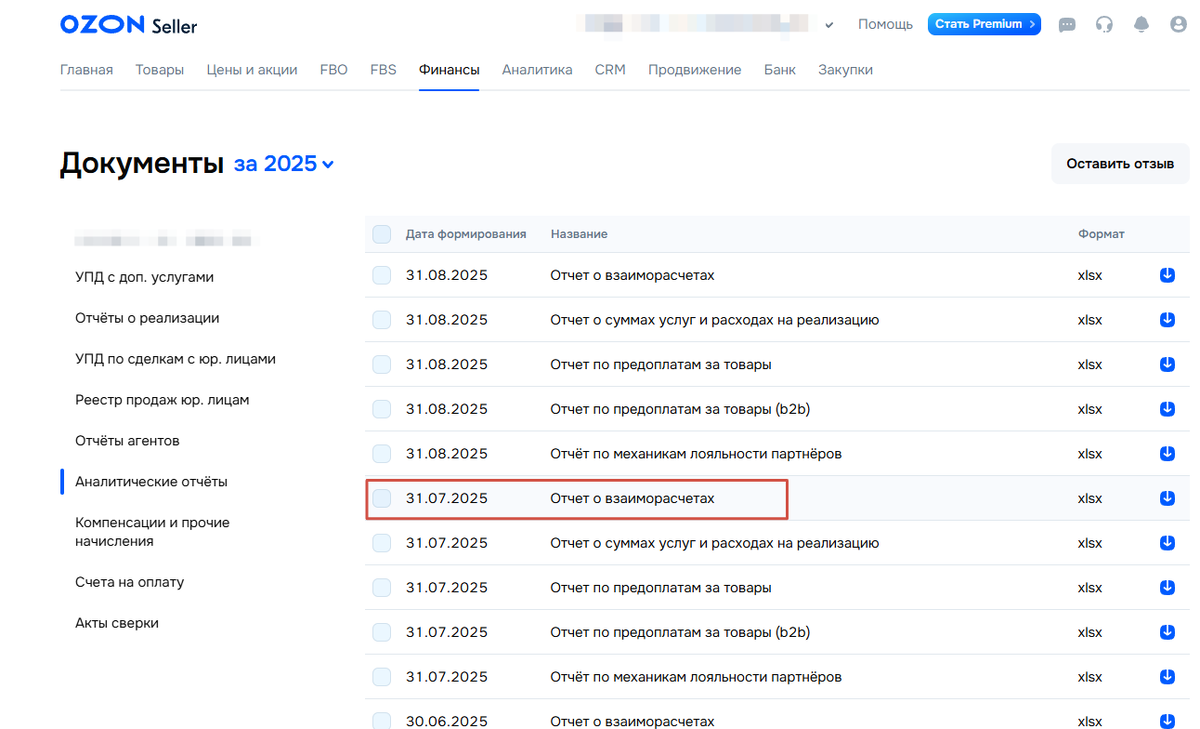Expand the account name dropdown chevron
Viewport: 1200px width, 729px height.
(x=829, y=25)
